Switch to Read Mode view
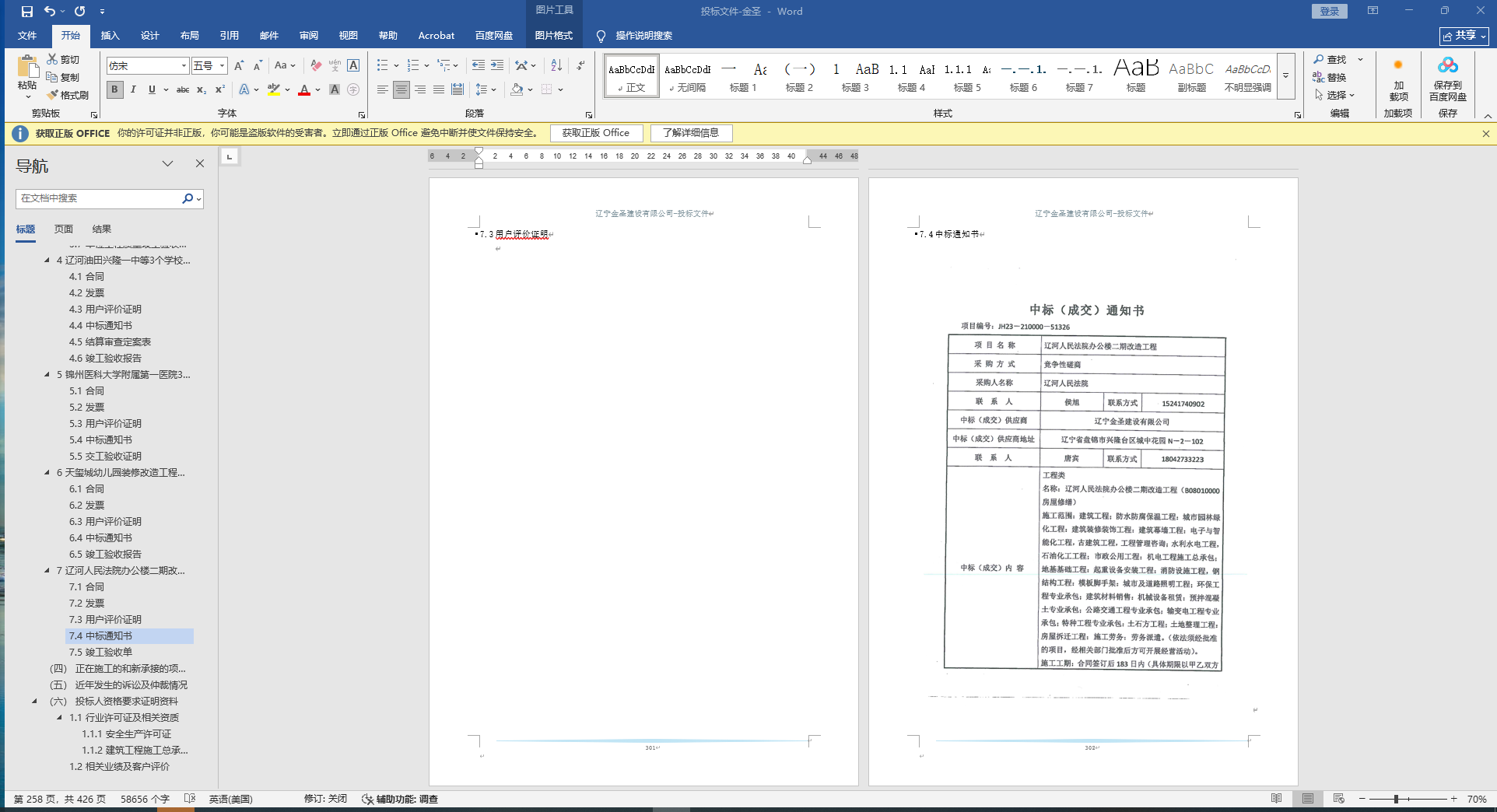This screenshot has width=1497, height=812. tap(1276, 799)
